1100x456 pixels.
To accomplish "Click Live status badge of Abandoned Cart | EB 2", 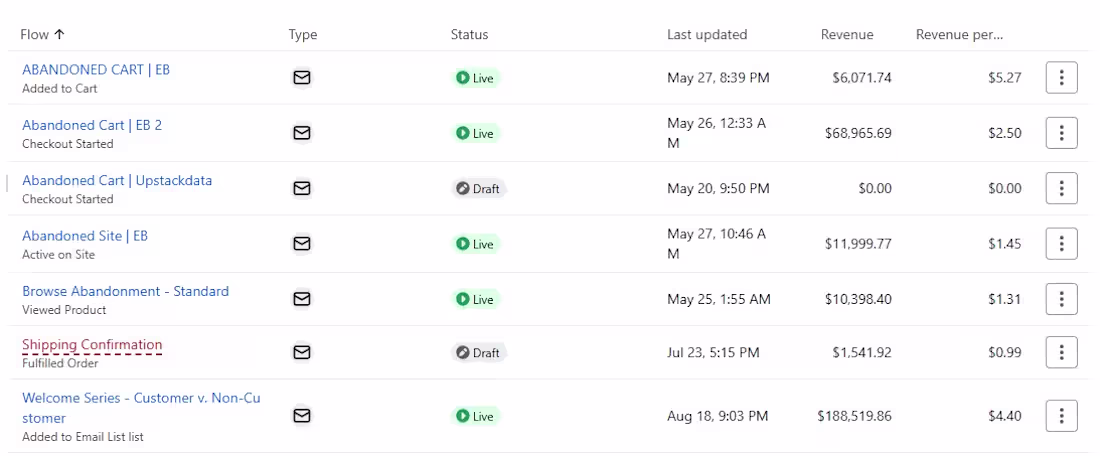I will [475, 133].
